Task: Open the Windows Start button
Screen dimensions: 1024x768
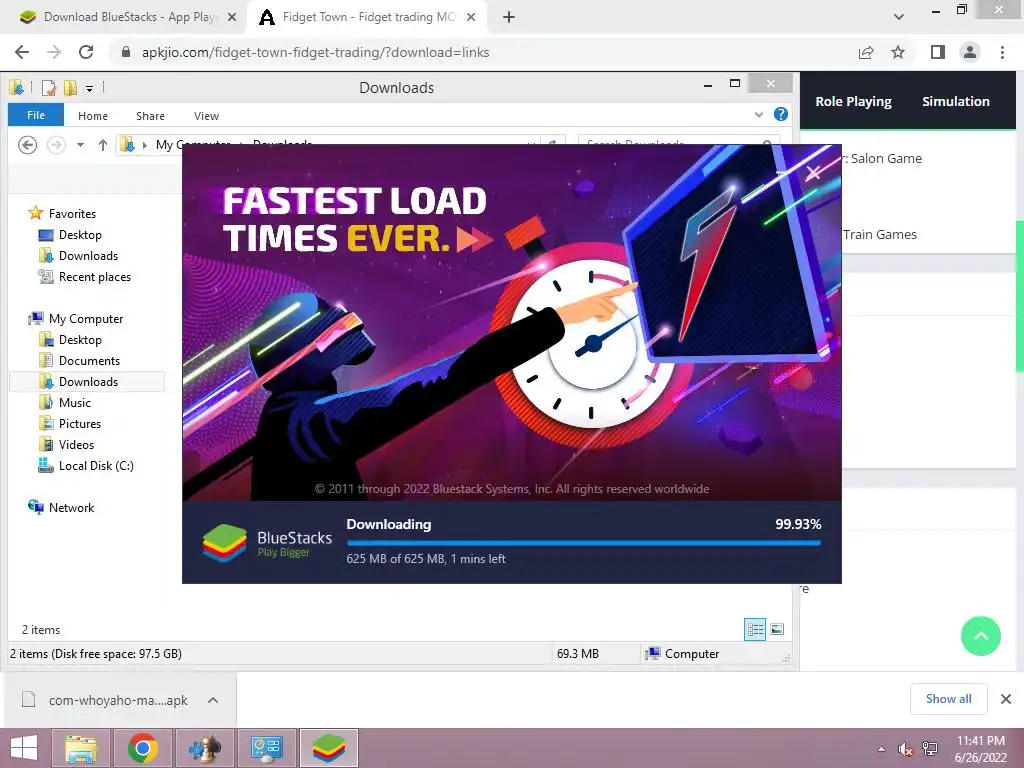Action: (x=24, y=748)
